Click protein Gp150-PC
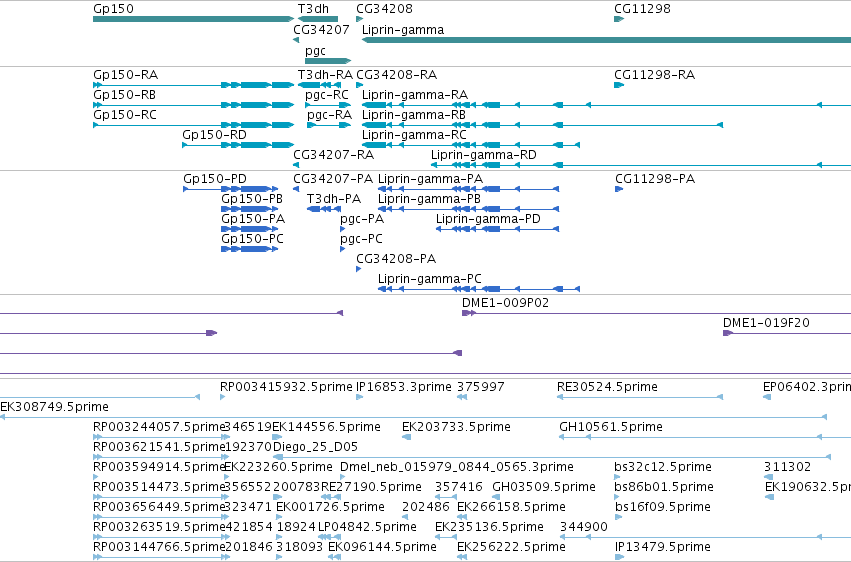This screenshot has width=851, height=562. (x=252, y=239)
